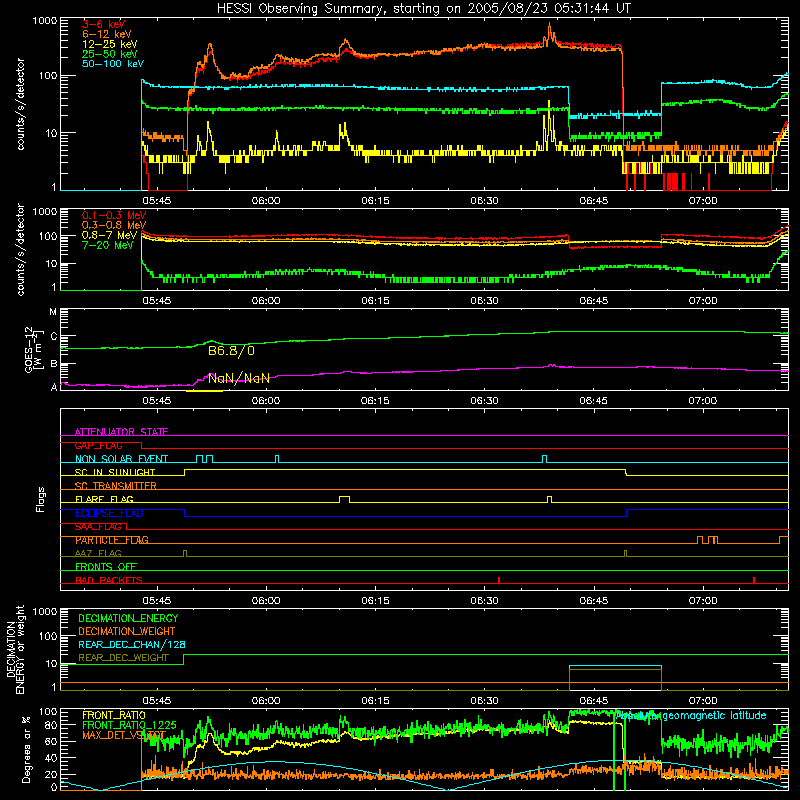Select the ECLIPSE_FLAG label

[109, 513]
